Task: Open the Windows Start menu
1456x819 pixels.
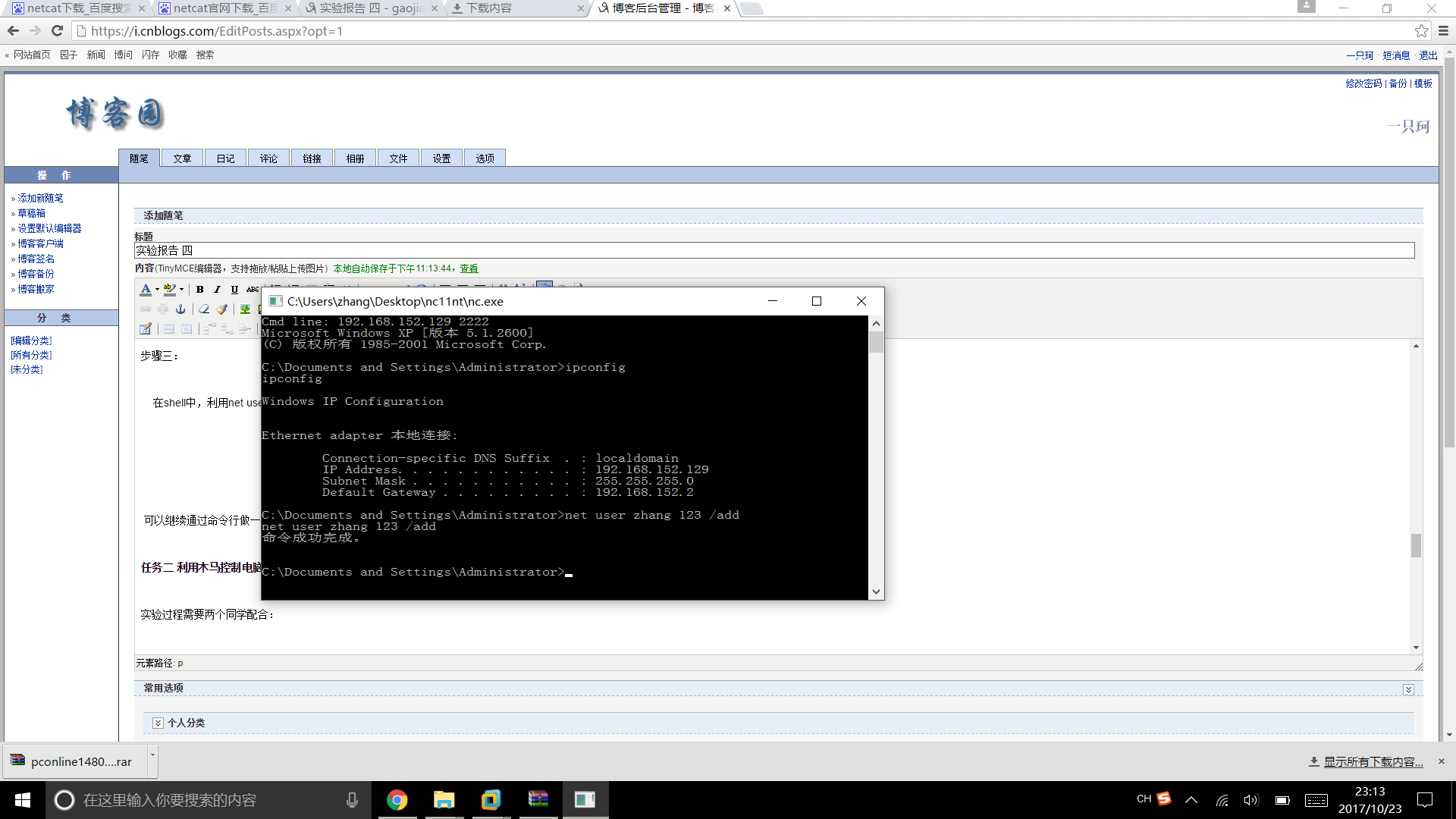Action: pyautogui.click(x=23, y=800)
